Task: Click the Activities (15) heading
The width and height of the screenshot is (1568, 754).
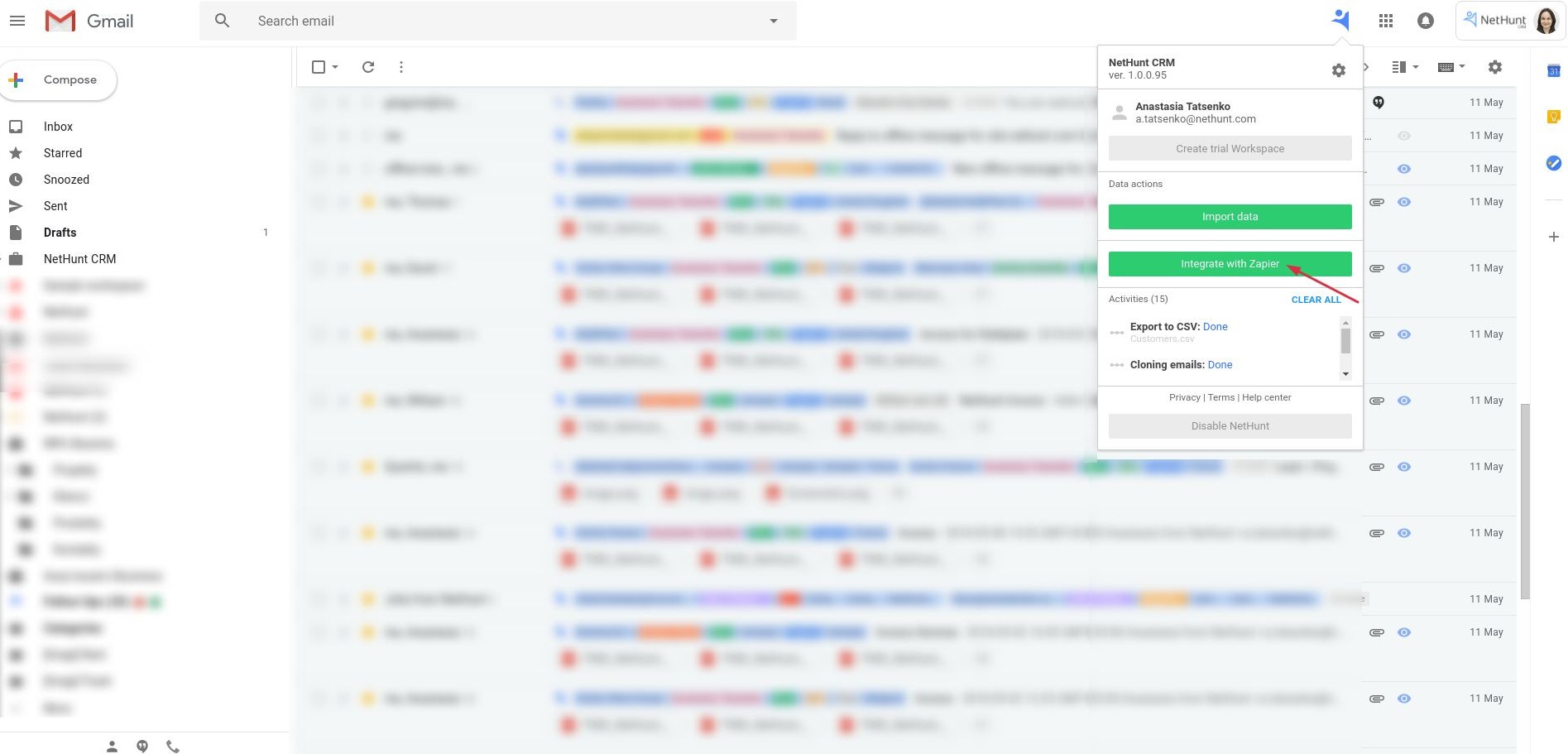Action: click(1139, 300)
